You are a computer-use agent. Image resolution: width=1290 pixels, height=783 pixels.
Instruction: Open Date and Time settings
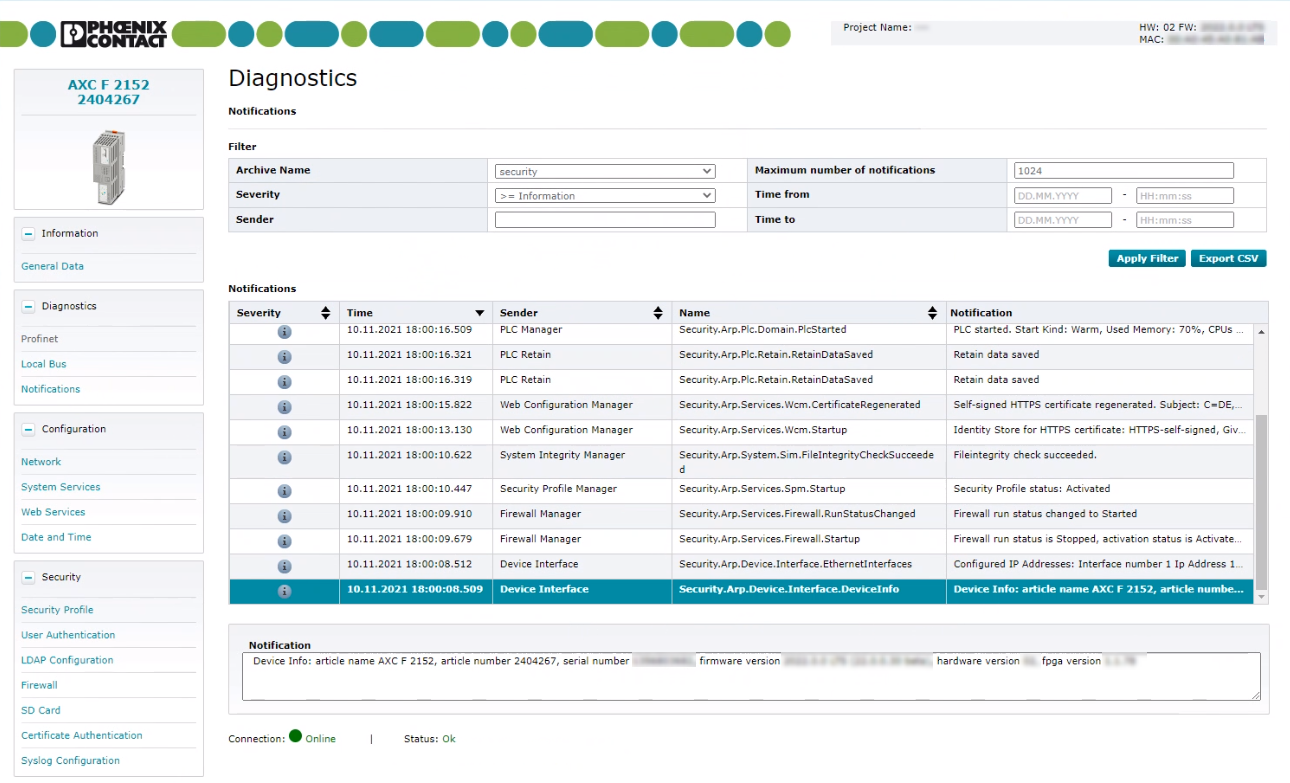click(56, 537)
